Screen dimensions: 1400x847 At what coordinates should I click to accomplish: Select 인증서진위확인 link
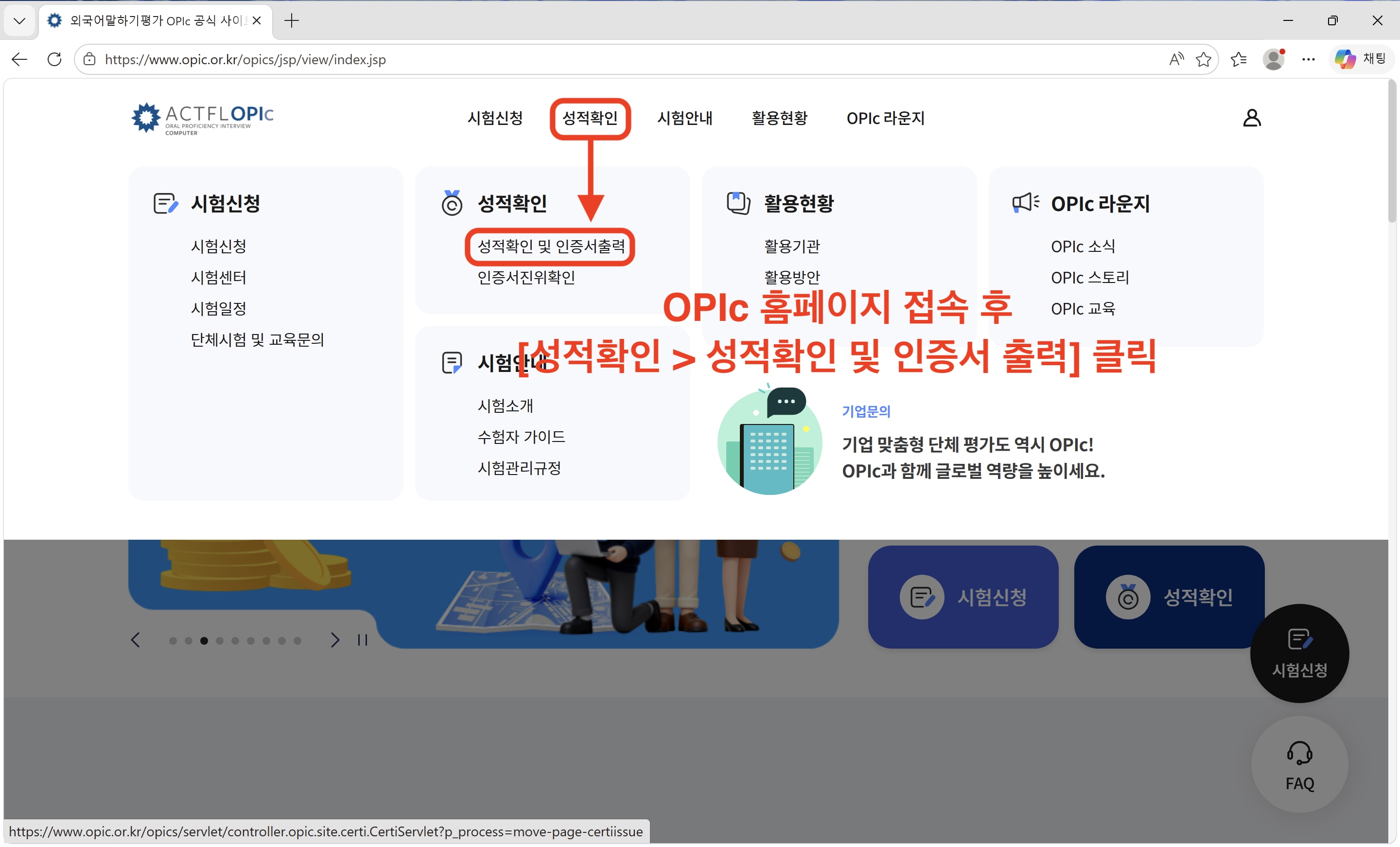point(526,278)
